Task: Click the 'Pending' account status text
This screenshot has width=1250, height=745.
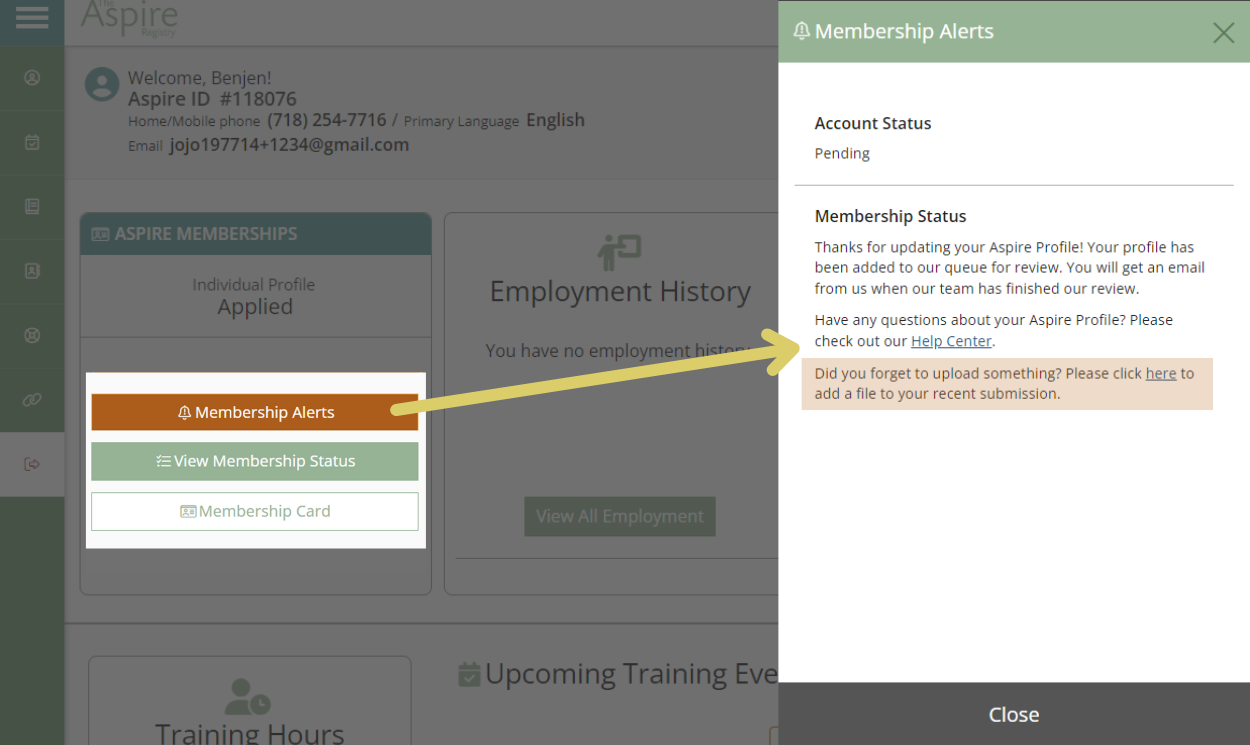Action: pos(842,153)
